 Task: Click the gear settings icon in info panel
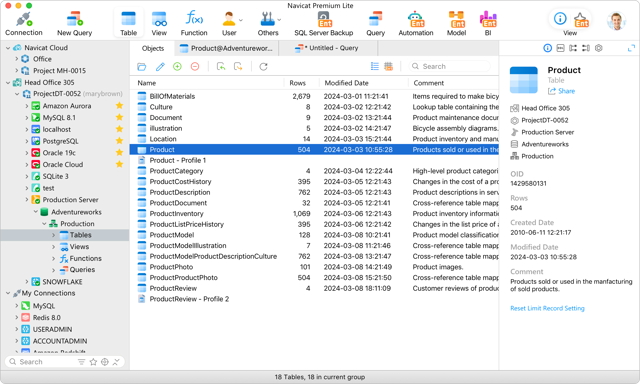[x=598, y=48]
